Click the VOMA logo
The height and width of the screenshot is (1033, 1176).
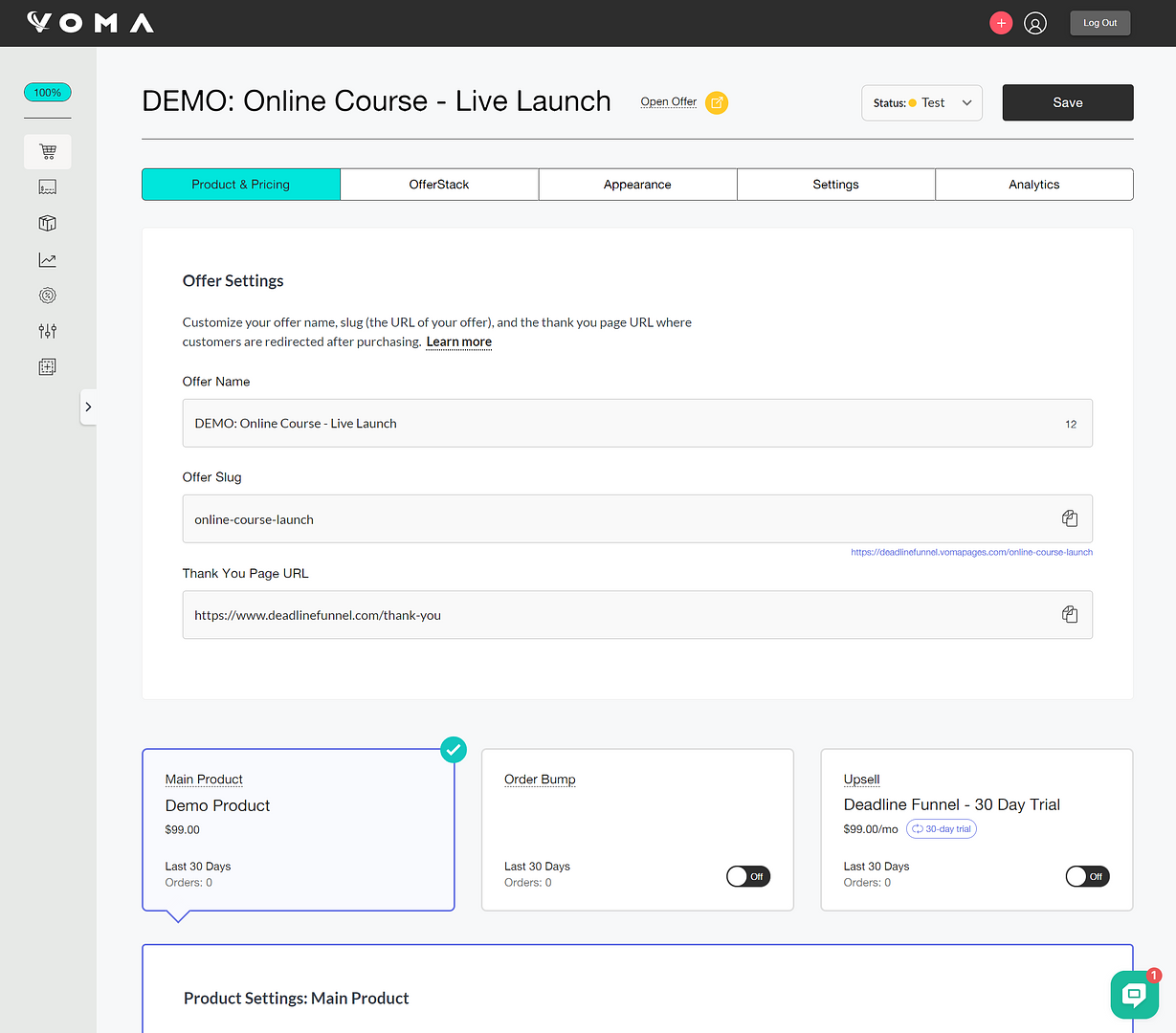pos(90,22)
